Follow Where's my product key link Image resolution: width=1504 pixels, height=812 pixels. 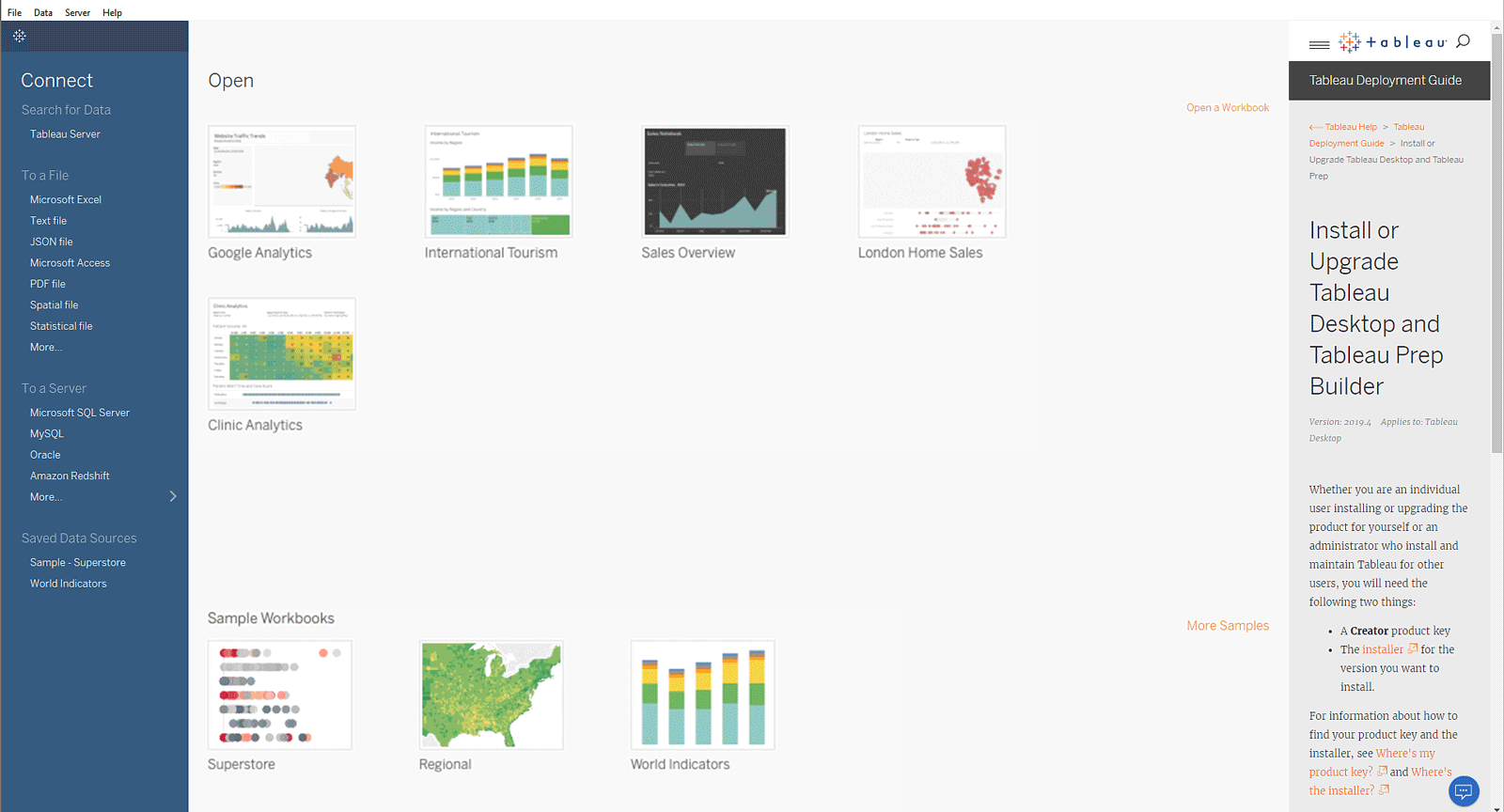click(x=1372, y=762)
